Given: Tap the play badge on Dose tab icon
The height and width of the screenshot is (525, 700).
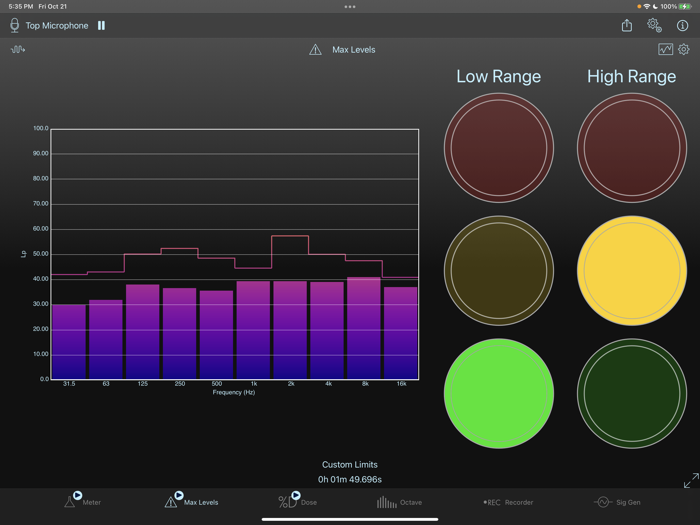Looking at the screenshot, I should tap(296, 495).
